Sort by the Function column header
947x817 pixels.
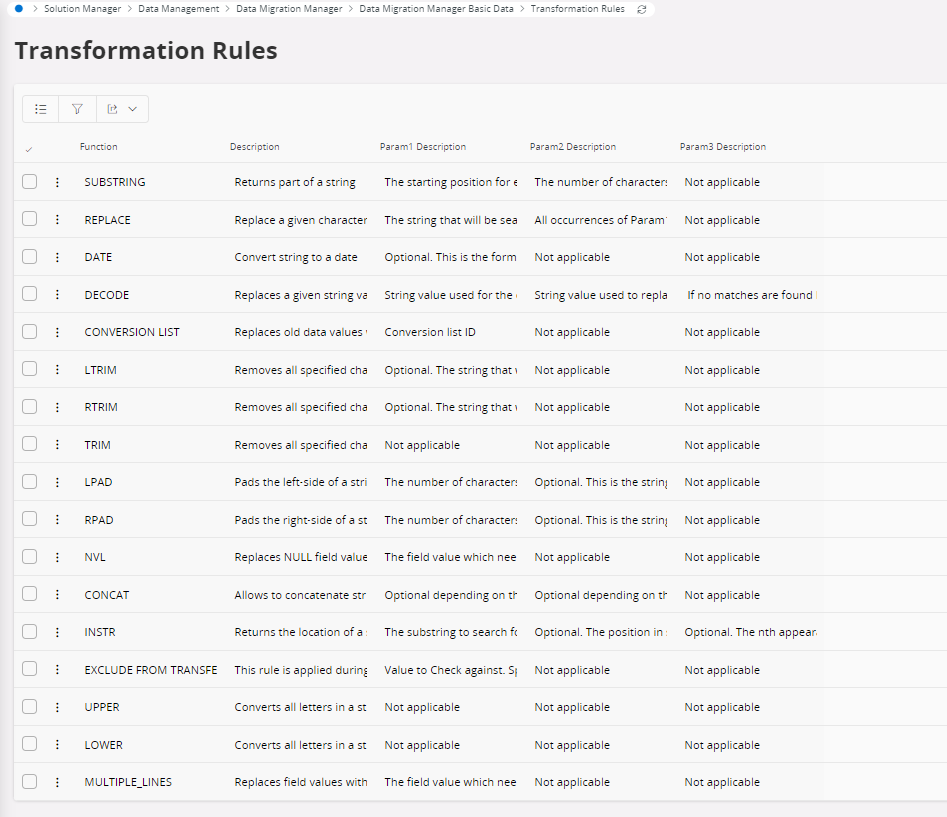point(99,147)
